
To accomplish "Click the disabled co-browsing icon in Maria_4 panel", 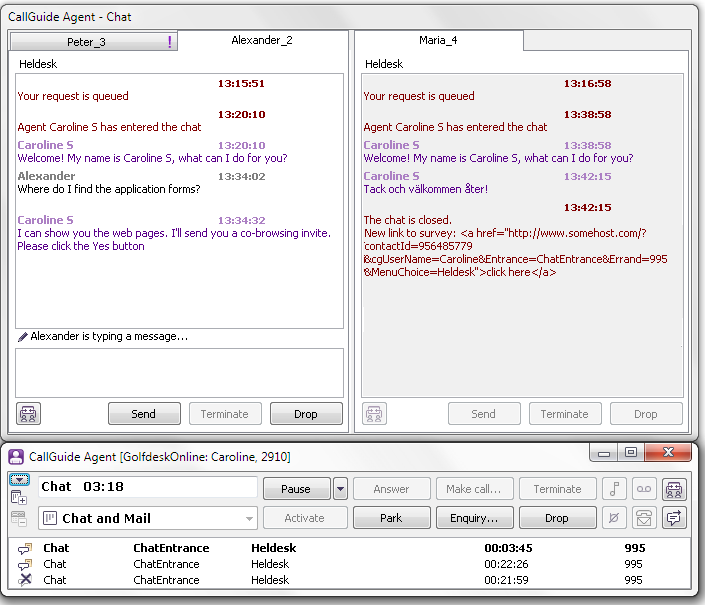I will (x=374, y=414).
